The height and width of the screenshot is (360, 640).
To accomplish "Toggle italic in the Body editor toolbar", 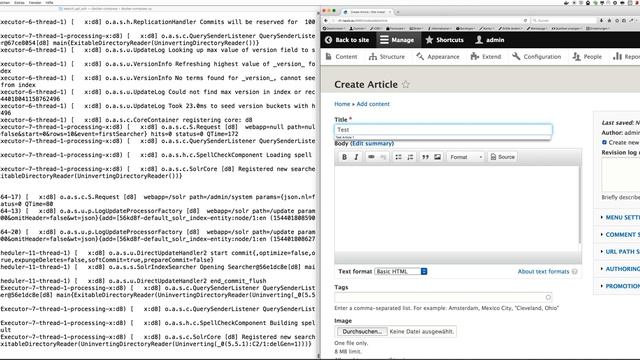I will pyautogui.click(x=356, y=157).
